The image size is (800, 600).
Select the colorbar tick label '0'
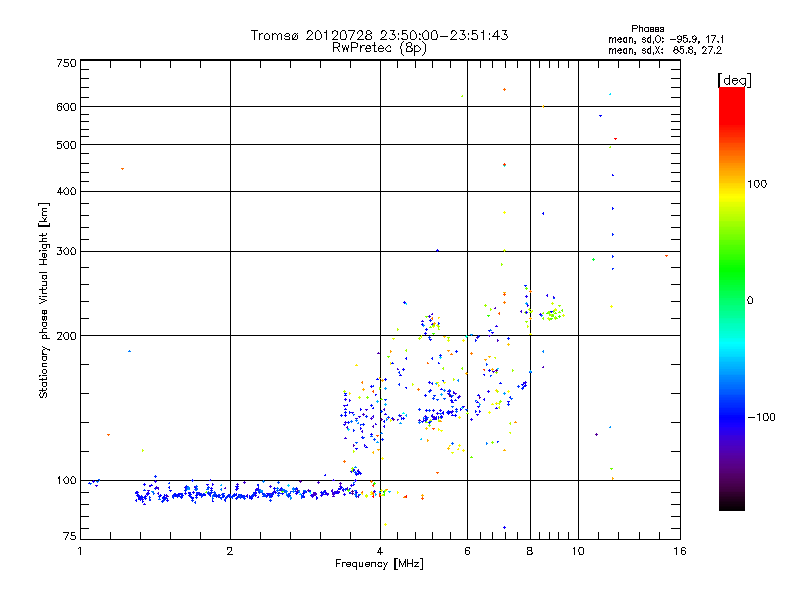tap(750, 300)
